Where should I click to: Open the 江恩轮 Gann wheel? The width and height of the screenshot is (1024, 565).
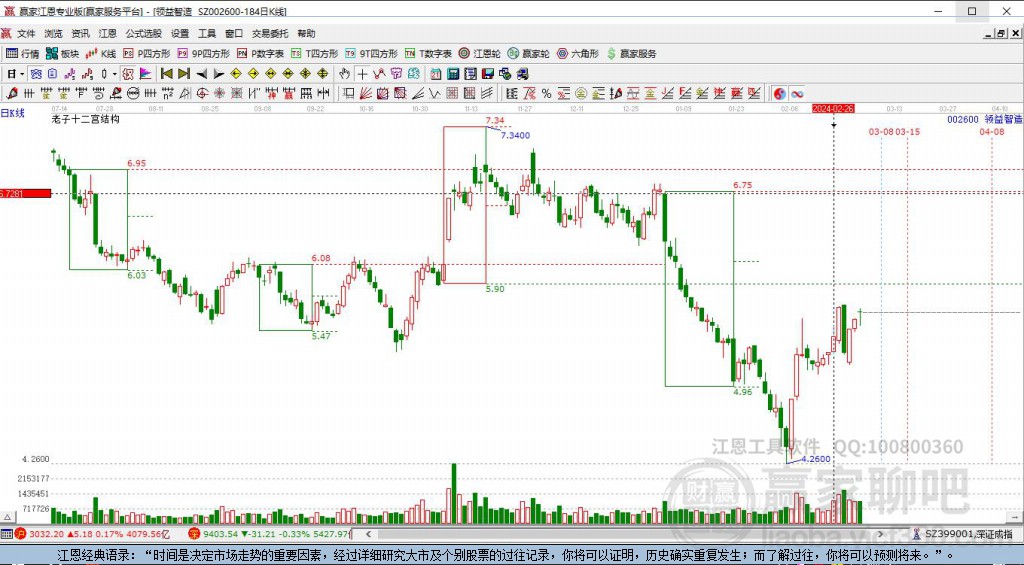(x=479, y=54)
